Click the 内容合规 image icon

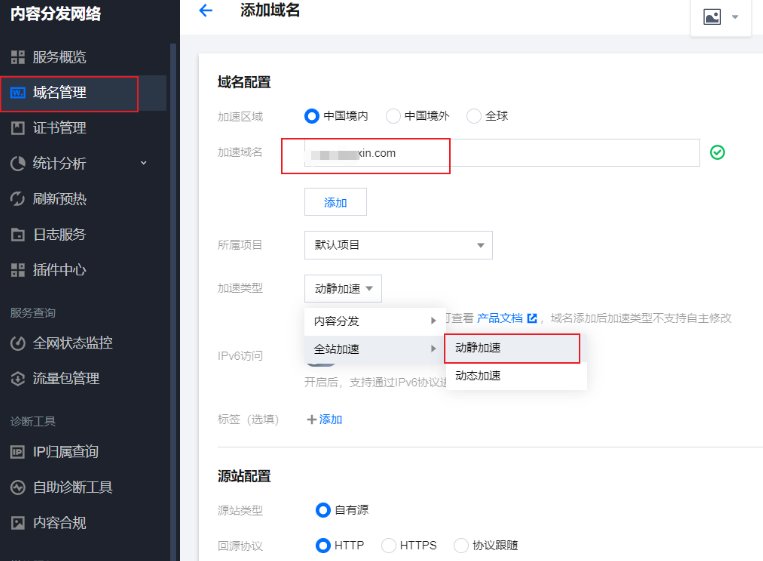(x=18, y=523)
